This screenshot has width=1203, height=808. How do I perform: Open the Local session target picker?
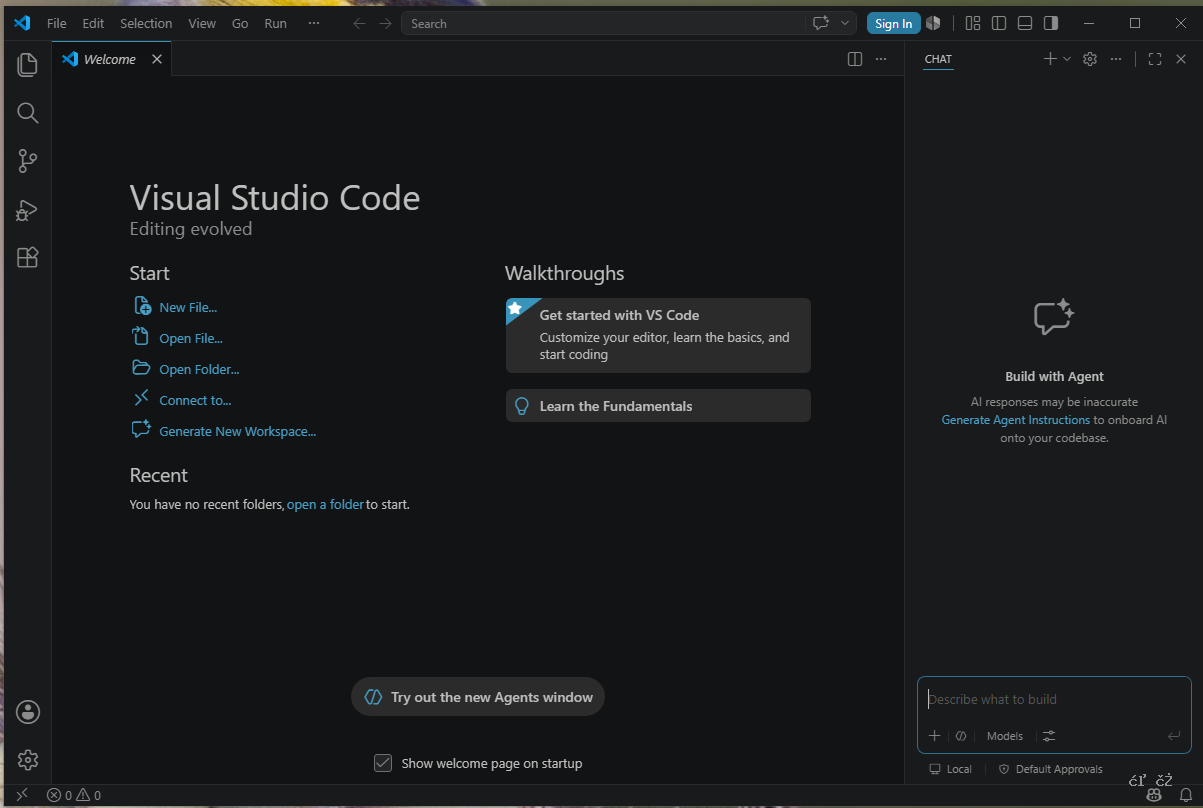pyautogui.click(x=950, y=769)
